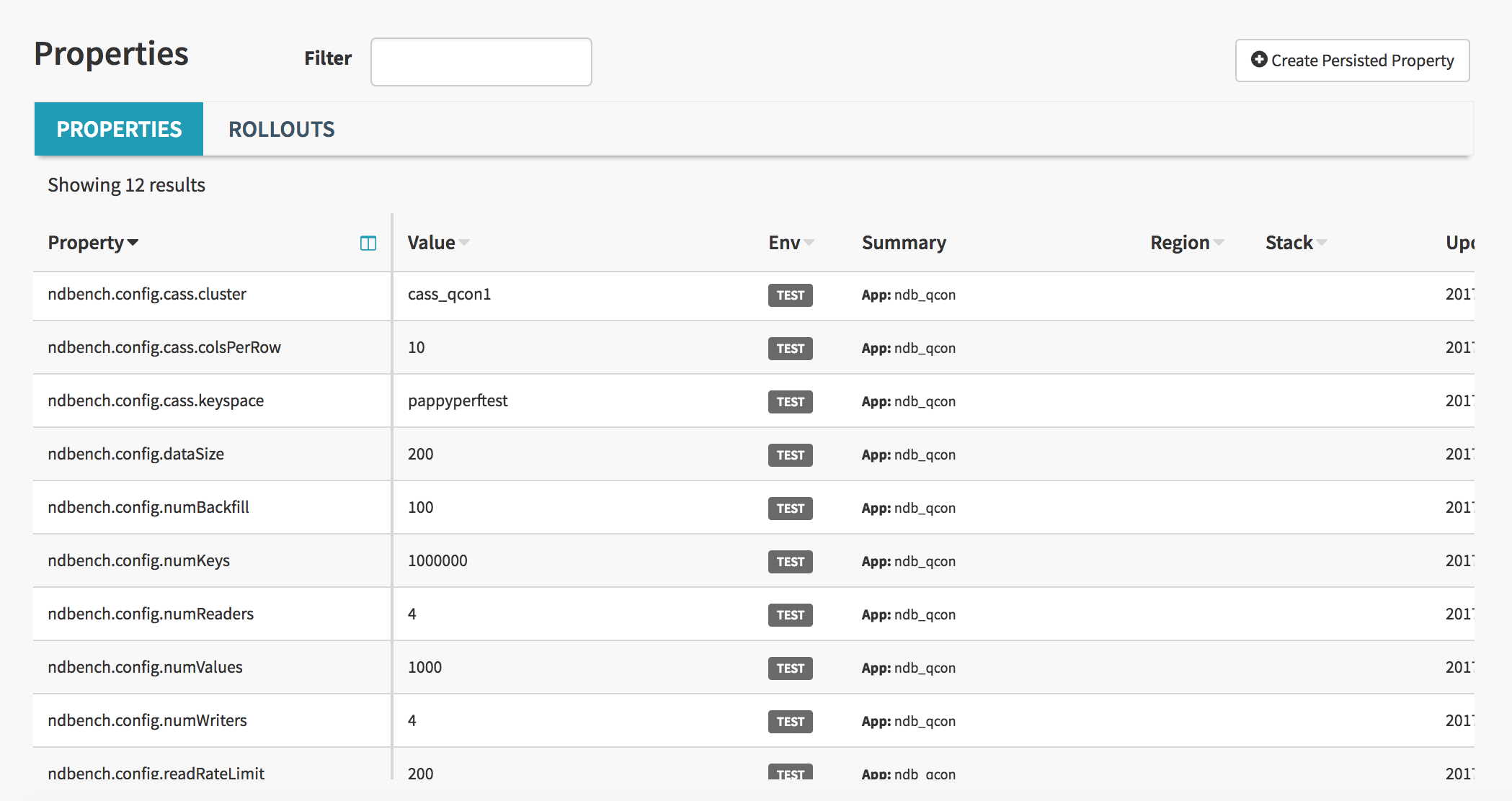
Task: Select ndbench.config.numWriters property
Action: click(147, 720)
